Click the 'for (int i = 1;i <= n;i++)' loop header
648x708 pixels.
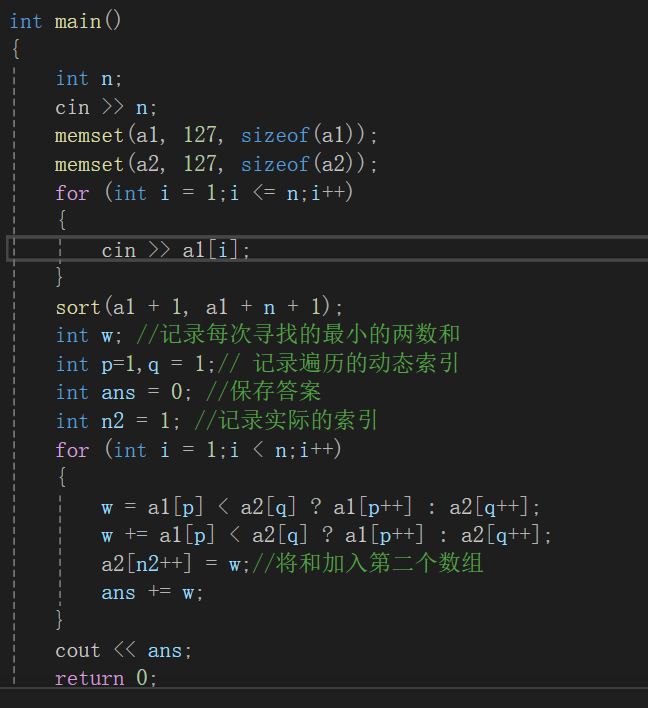[204, 193]
